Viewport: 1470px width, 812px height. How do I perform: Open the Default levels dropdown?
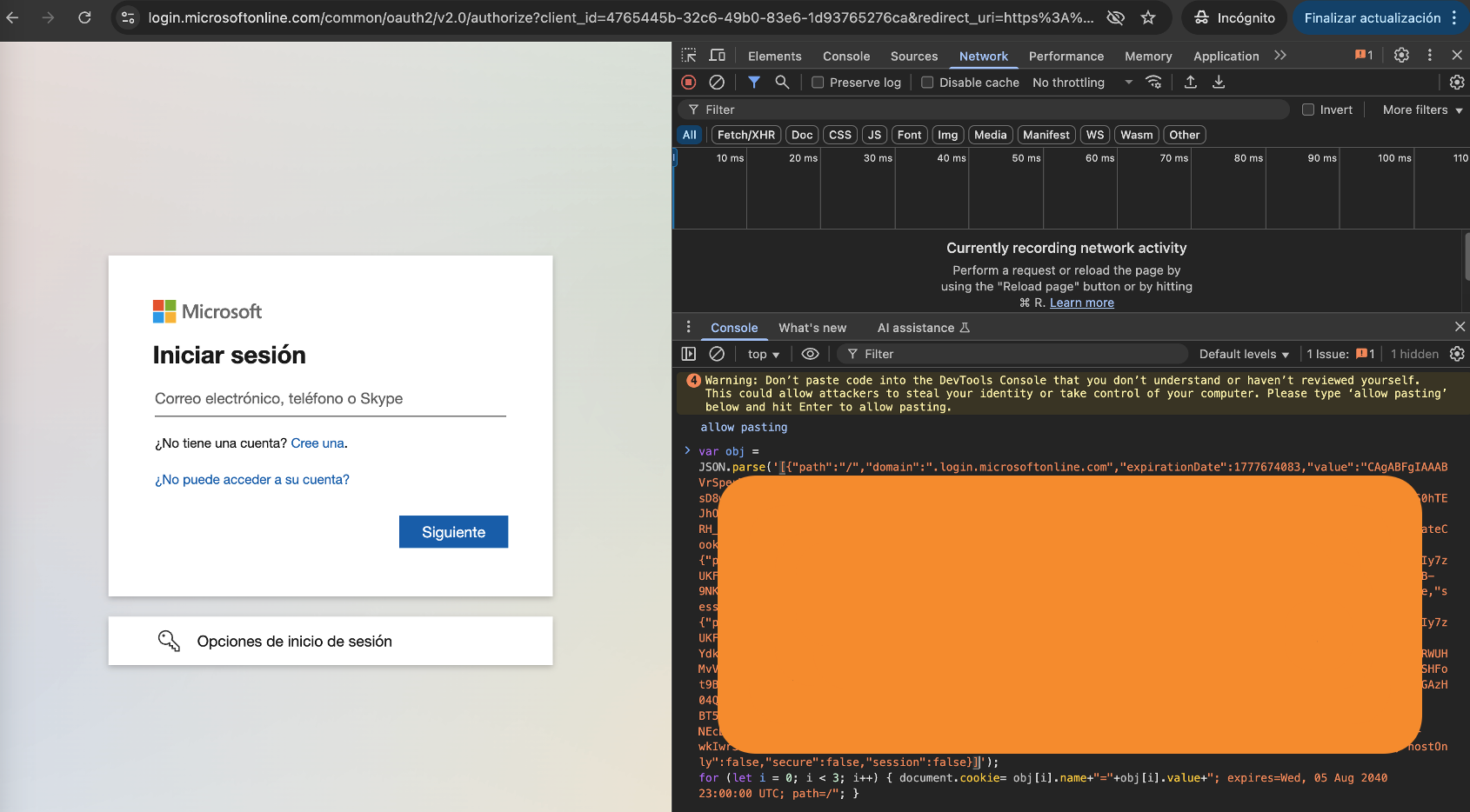click(1244, 354)
